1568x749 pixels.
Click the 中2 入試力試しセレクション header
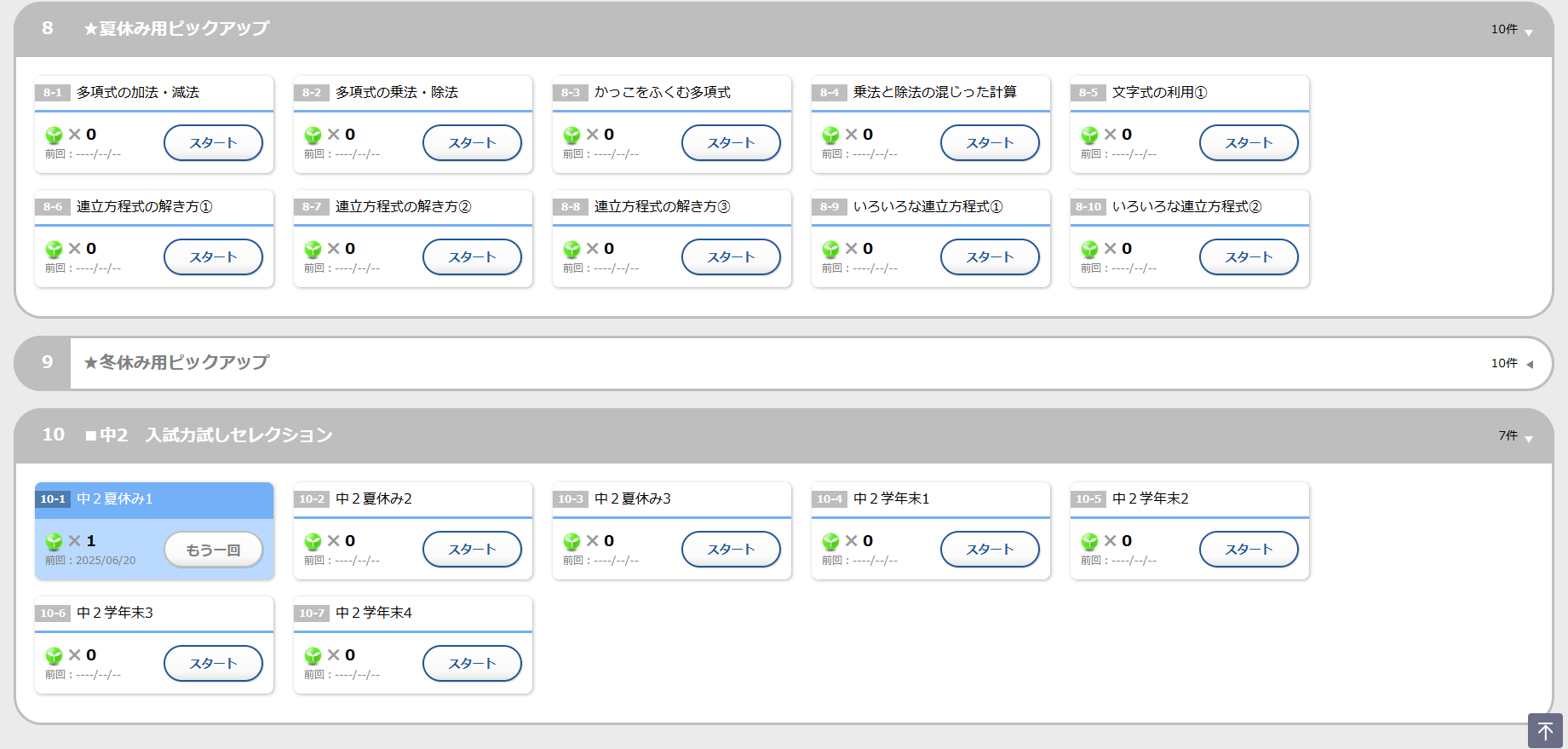[x=209, y=435]
